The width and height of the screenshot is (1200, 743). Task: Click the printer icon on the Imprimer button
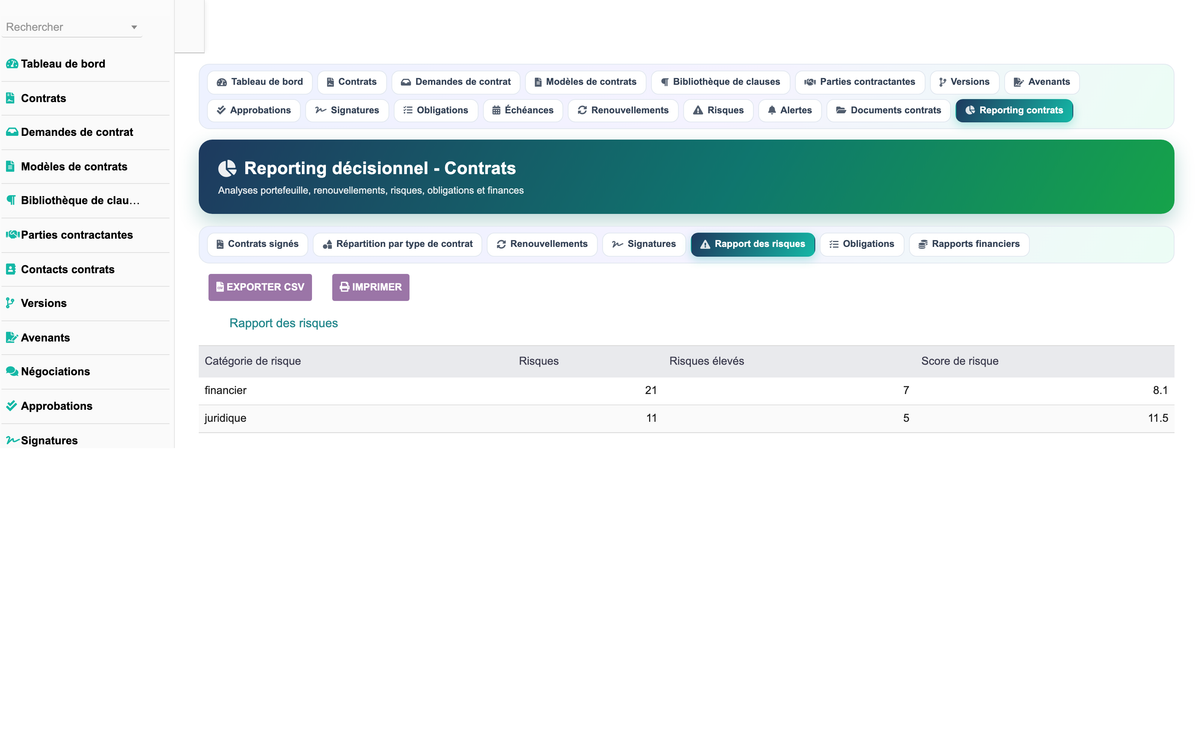point(345,287)
